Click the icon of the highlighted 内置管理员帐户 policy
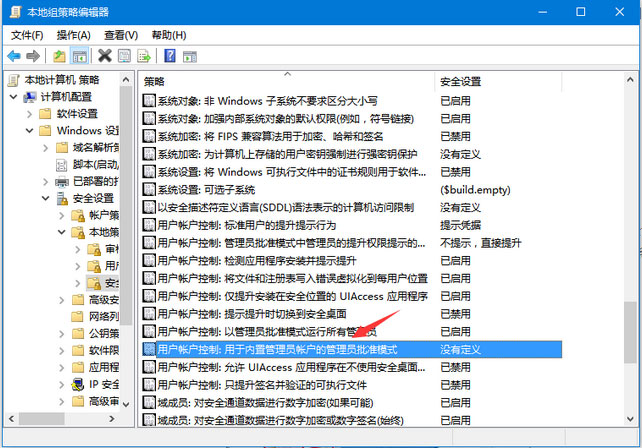Viewport: 642px width, 448px height. tap(149, 349)
